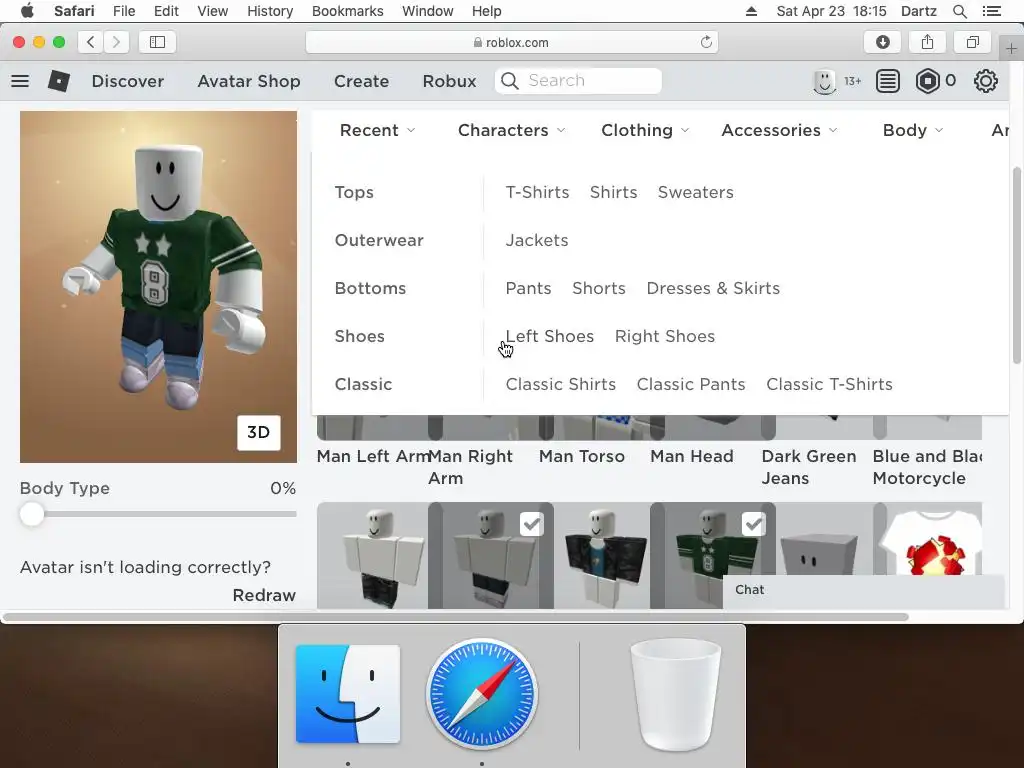Click the search magnifier icon in Roblox

click(x=510, y=81)
